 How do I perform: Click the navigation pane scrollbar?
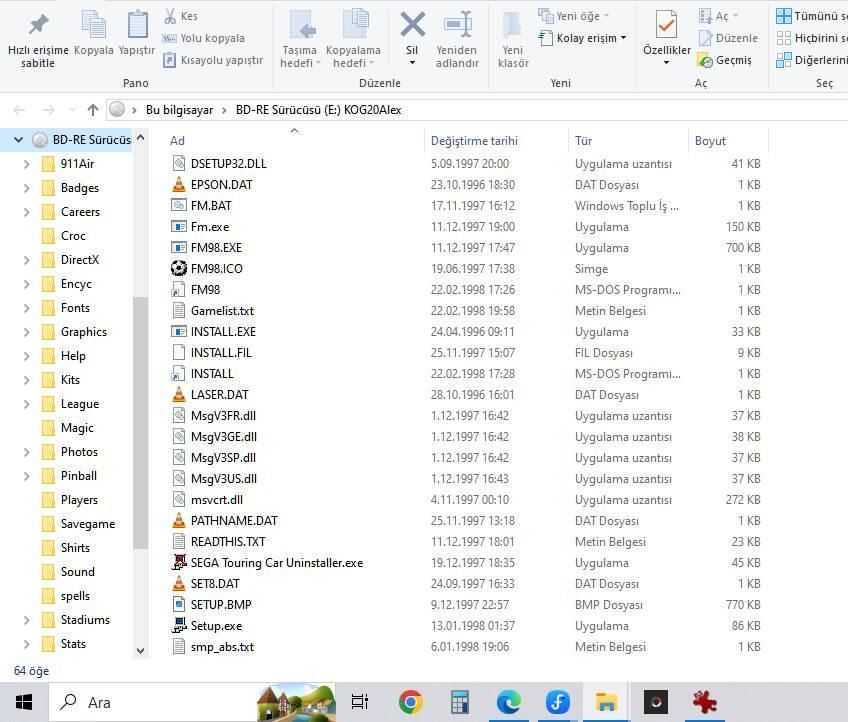pos(141,422)
